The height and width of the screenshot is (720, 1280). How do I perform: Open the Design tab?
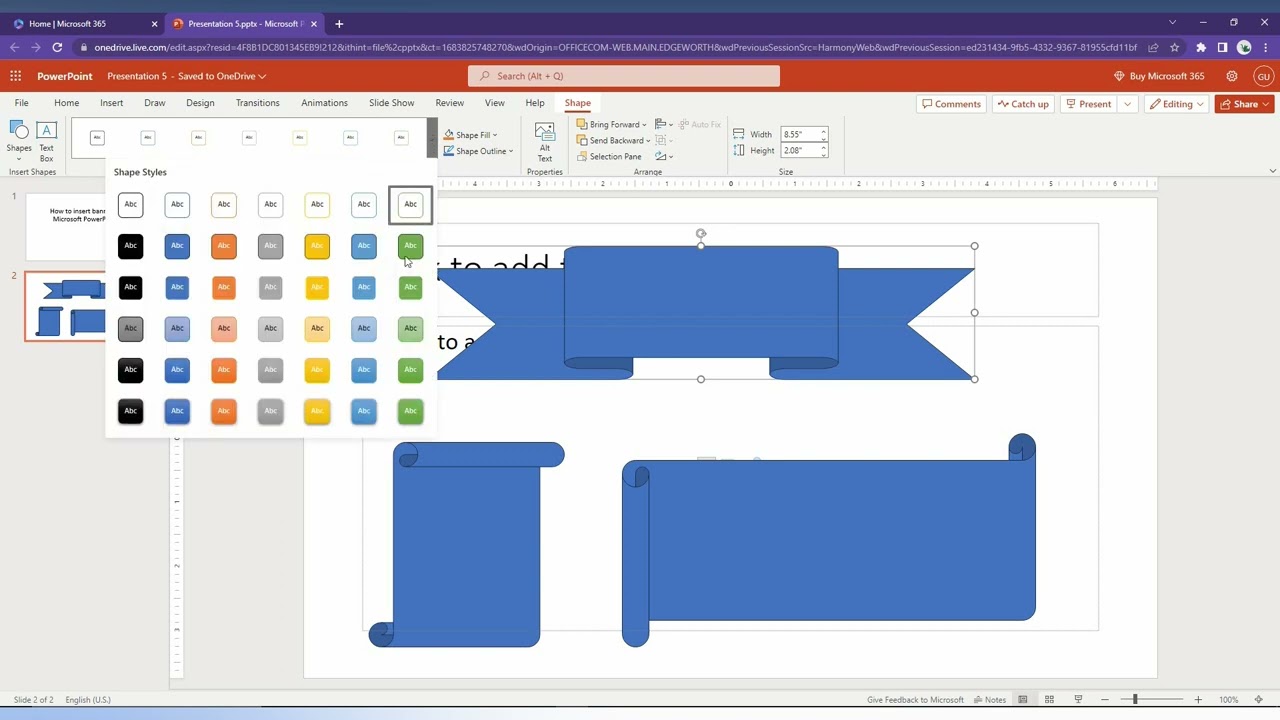(200, 103)
